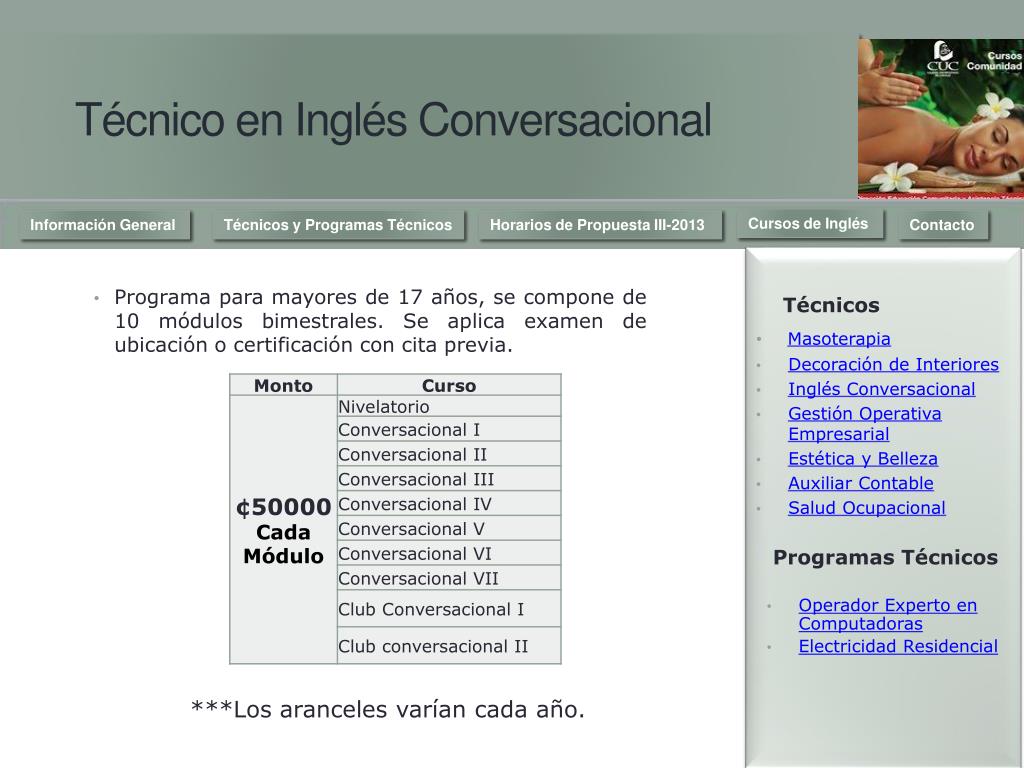Click the Monto column header
The image size is (1024, 768).
[x=283, y=385]
